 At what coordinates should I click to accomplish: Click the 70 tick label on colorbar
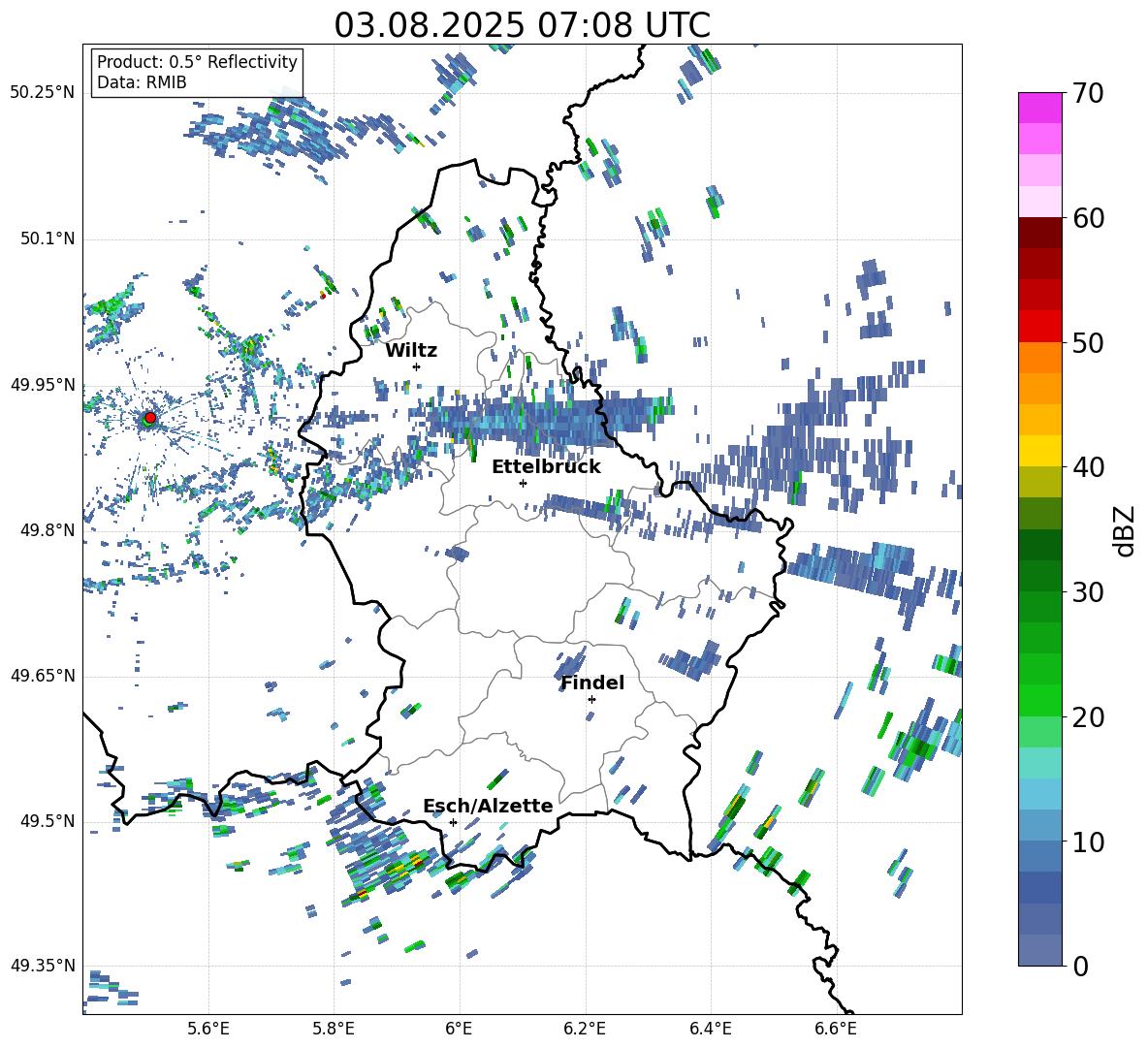pos(1088,94)
